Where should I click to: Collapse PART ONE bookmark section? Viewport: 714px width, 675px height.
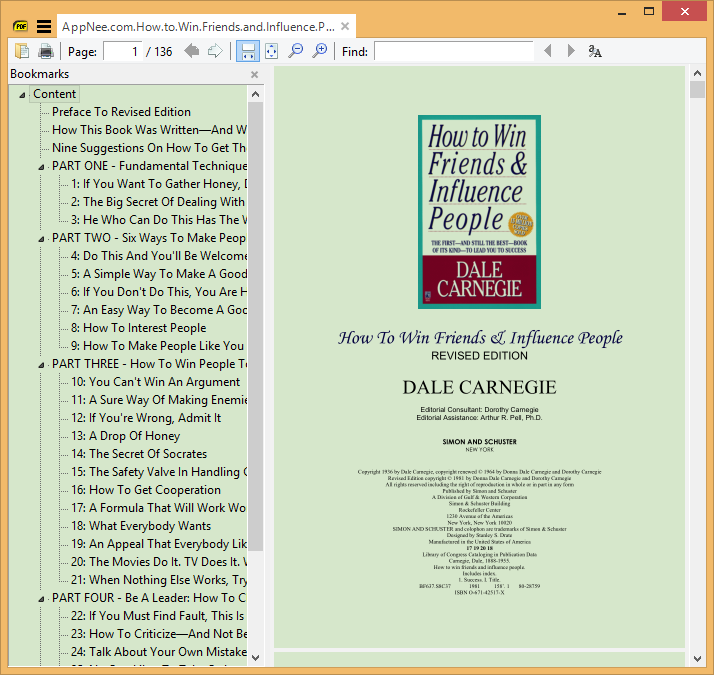click(41, 167)
